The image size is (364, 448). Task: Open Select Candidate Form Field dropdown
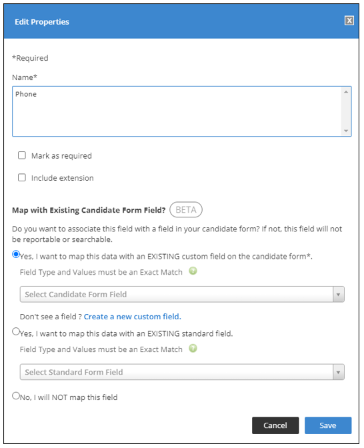tap(182, 294)
